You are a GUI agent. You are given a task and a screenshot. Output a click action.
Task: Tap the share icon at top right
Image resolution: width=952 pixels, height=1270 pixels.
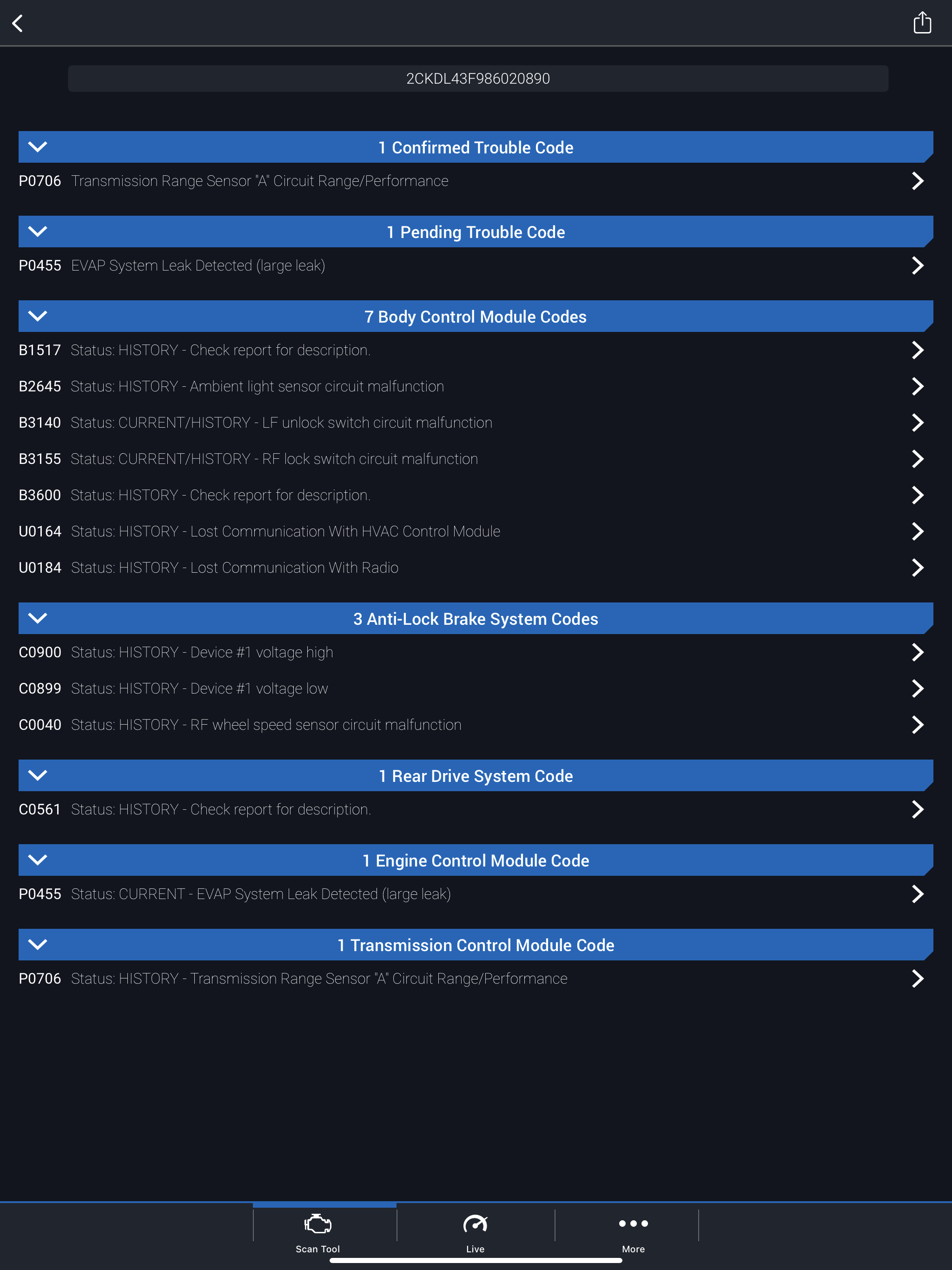pyautogui.click(x=922, y=23)
